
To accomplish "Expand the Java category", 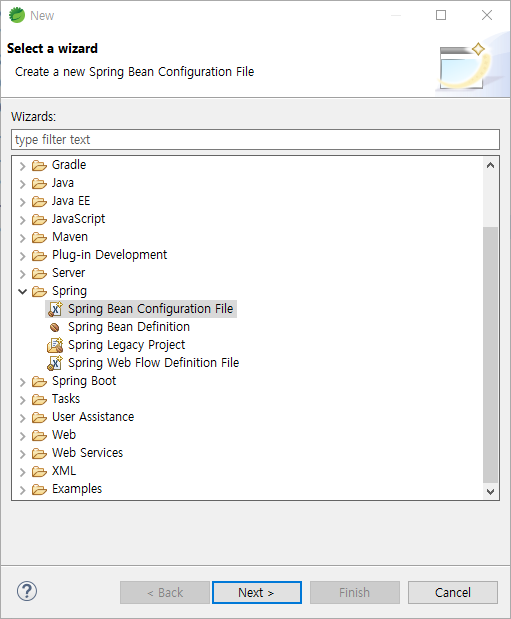I will point(23,184).
